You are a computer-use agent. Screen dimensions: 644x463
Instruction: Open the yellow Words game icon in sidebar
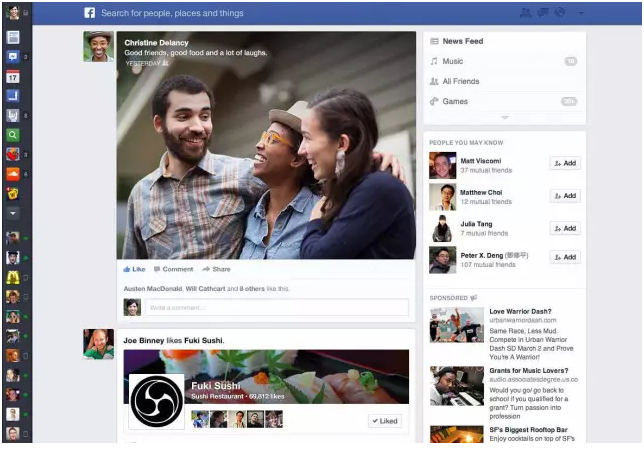13,193
